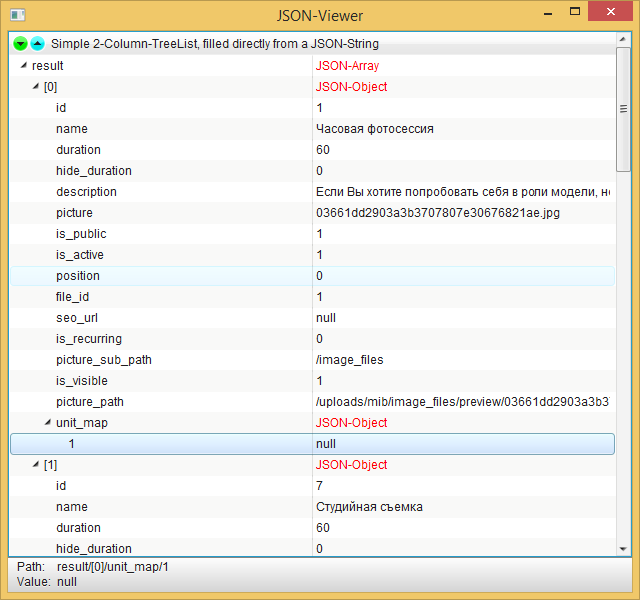The width and height of the screenshot is (640, 600).
Task: Collapse the unit_map node
Action: coord(48,422)
